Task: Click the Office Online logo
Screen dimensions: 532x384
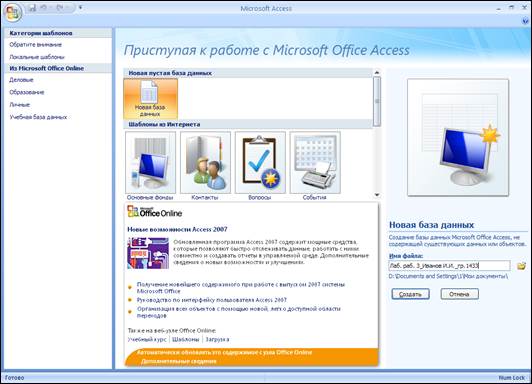Action: [155, 212]
